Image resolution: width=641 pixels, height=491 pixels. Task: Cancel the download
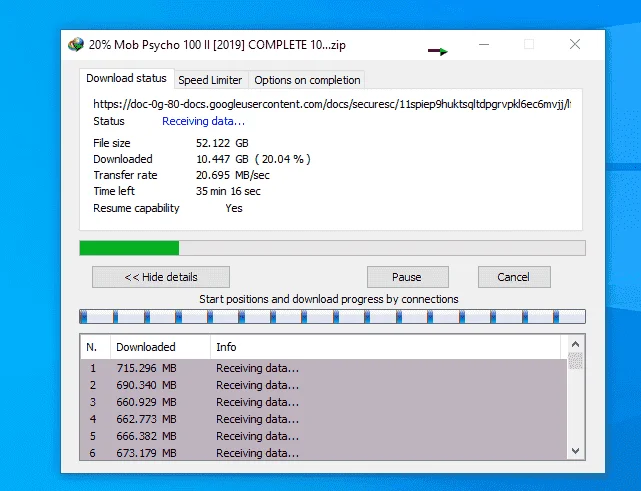tap(514, 277)
